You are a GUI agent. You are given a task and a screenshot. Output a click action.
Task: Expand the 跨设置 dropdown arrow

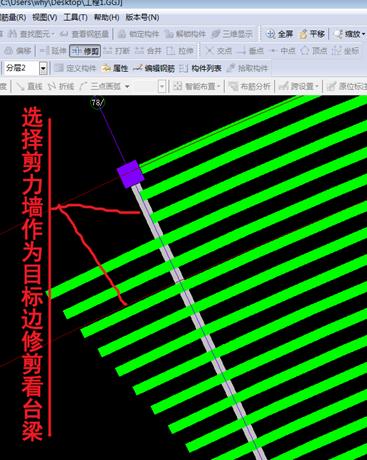coord(317,87)
